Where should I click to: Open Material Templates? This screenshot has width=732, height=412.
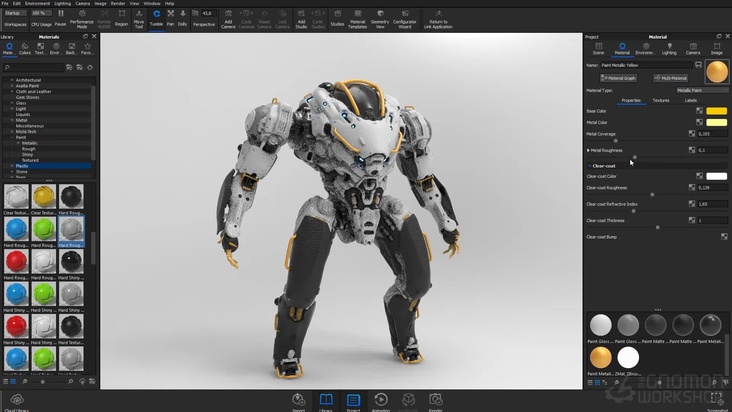(x=358, y=19)
